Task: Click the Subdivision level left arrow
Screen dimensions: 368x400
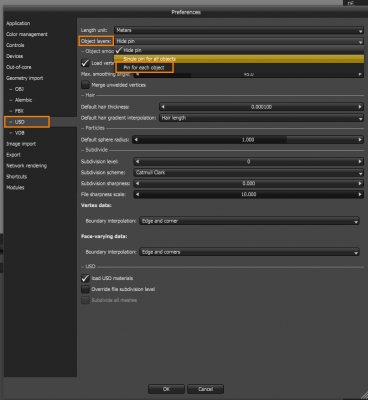Action: [x=137, y=162]
